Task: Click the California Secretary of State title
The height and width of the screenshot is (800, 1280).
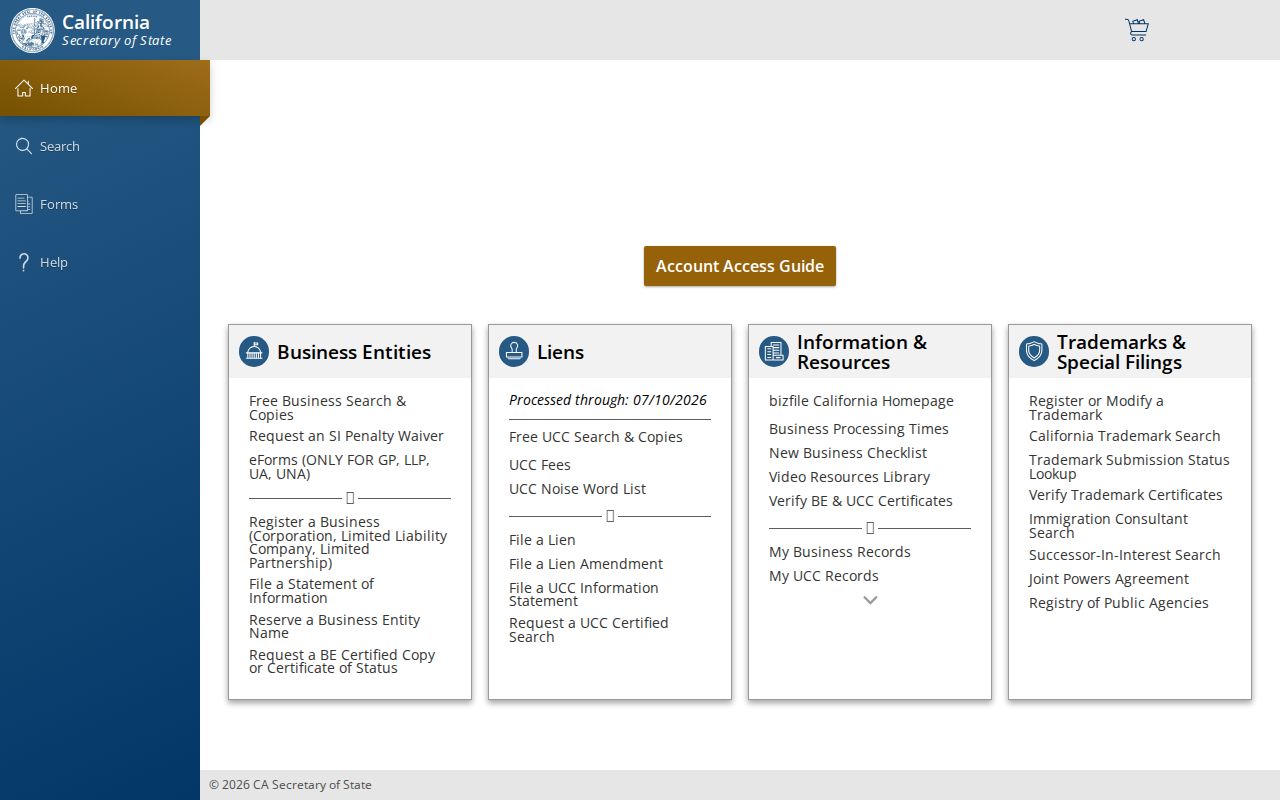Action: 117,30
